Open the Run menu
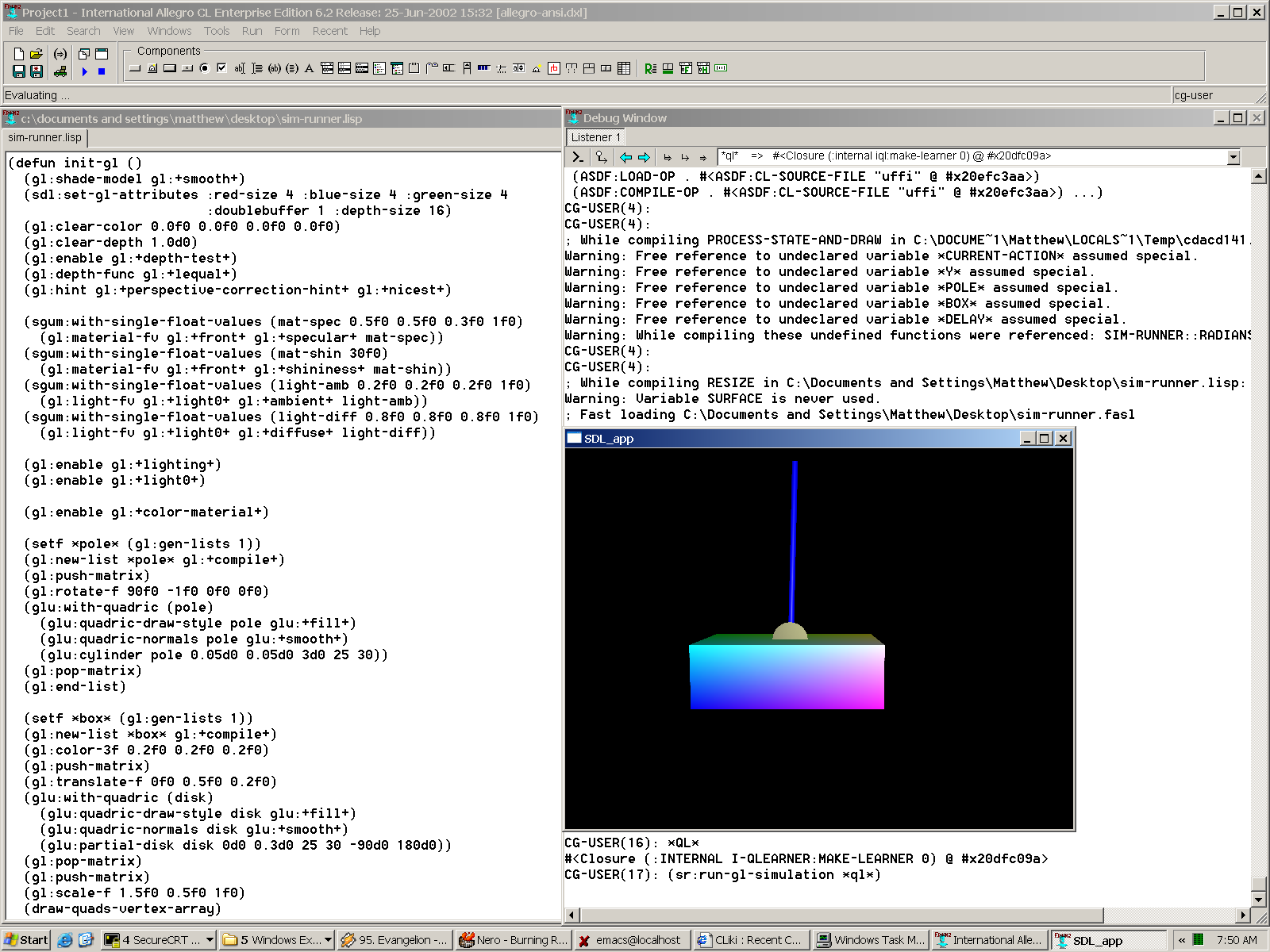Screen dimensions: 1270x952 click(x=252, y=31)
